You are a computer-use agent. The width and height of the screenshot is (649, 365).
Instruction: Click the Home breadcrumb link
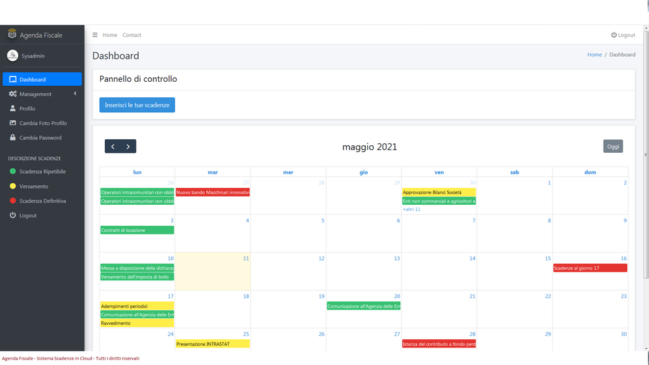pos(594,55)
